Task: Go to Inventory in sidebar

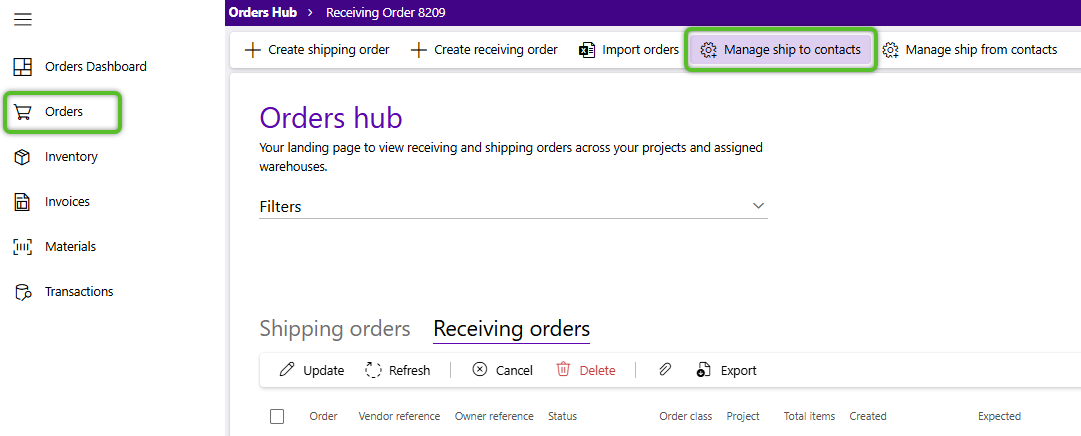Action: 70,157
